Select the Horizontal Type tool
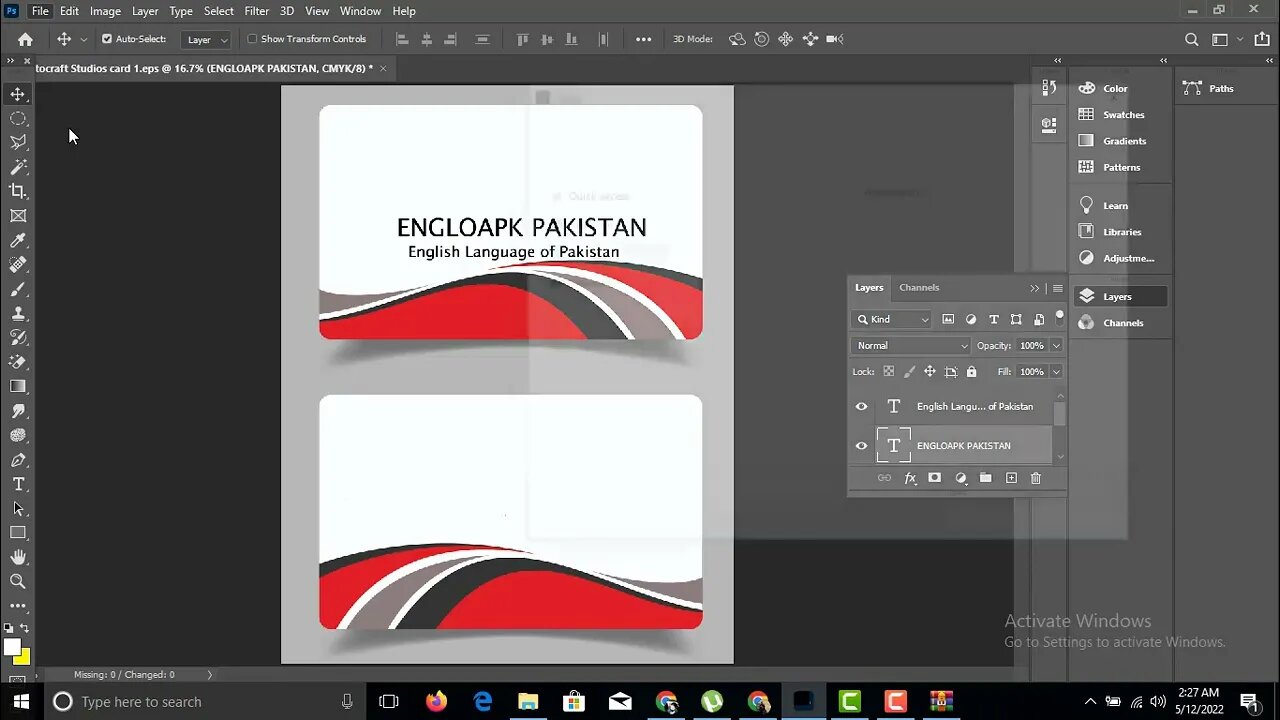 (18, 484)
